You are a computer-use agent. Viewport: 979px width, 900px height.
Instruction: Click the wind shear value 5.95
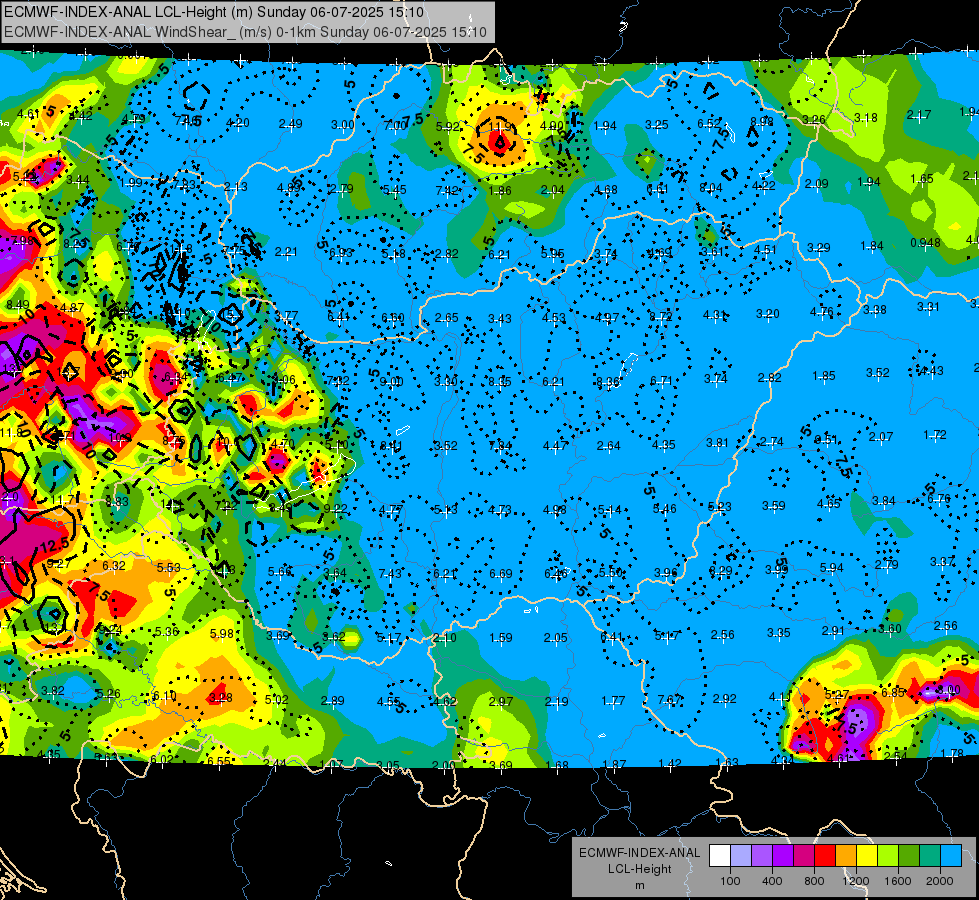click(x=553, y=254)
